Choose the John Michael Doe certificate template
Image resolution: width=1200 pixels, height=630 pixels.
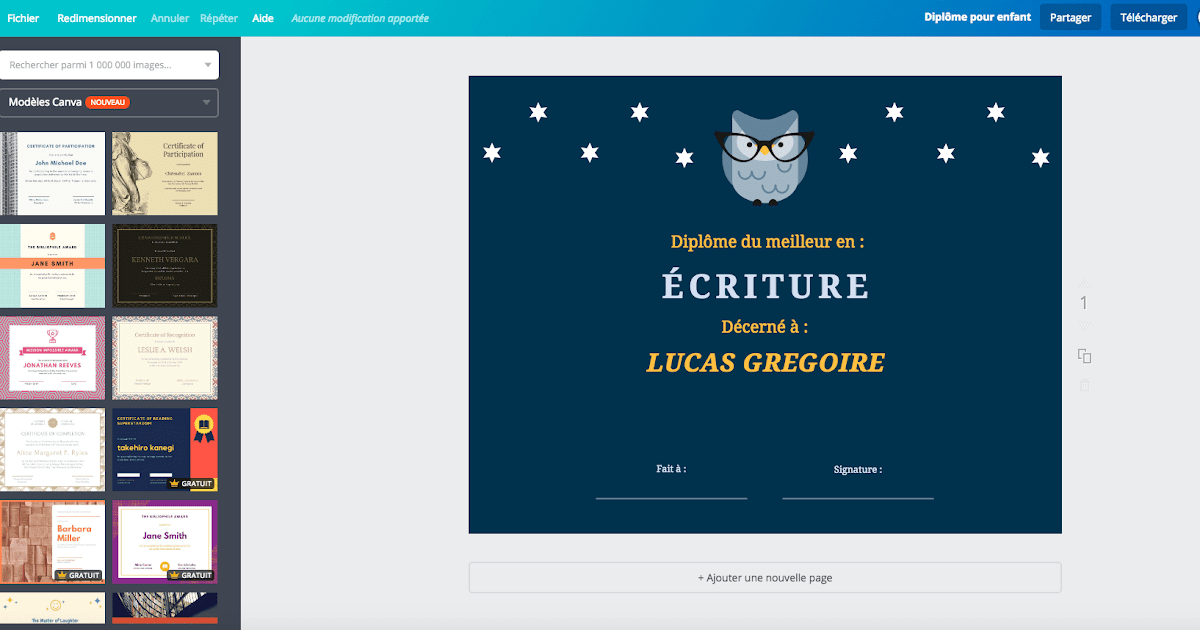tap(52, 173)
